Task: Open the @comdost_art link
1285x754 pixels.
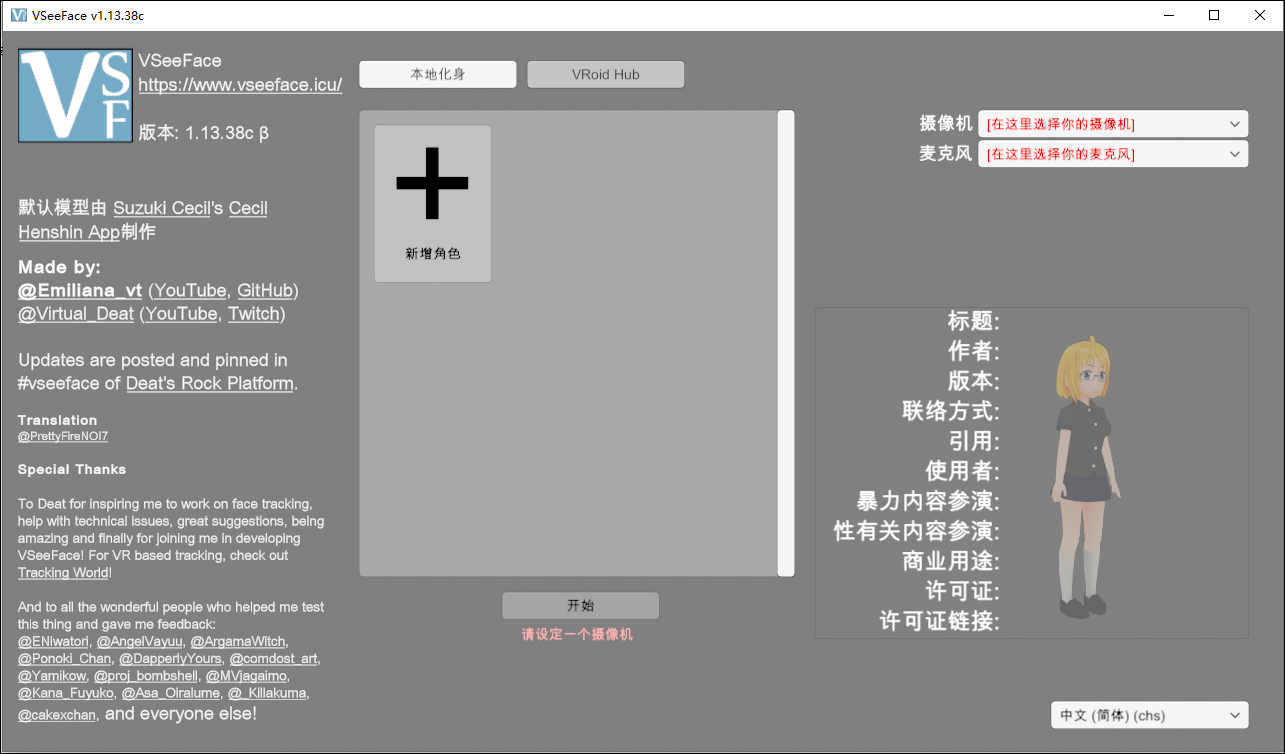Action: [274, 659]
